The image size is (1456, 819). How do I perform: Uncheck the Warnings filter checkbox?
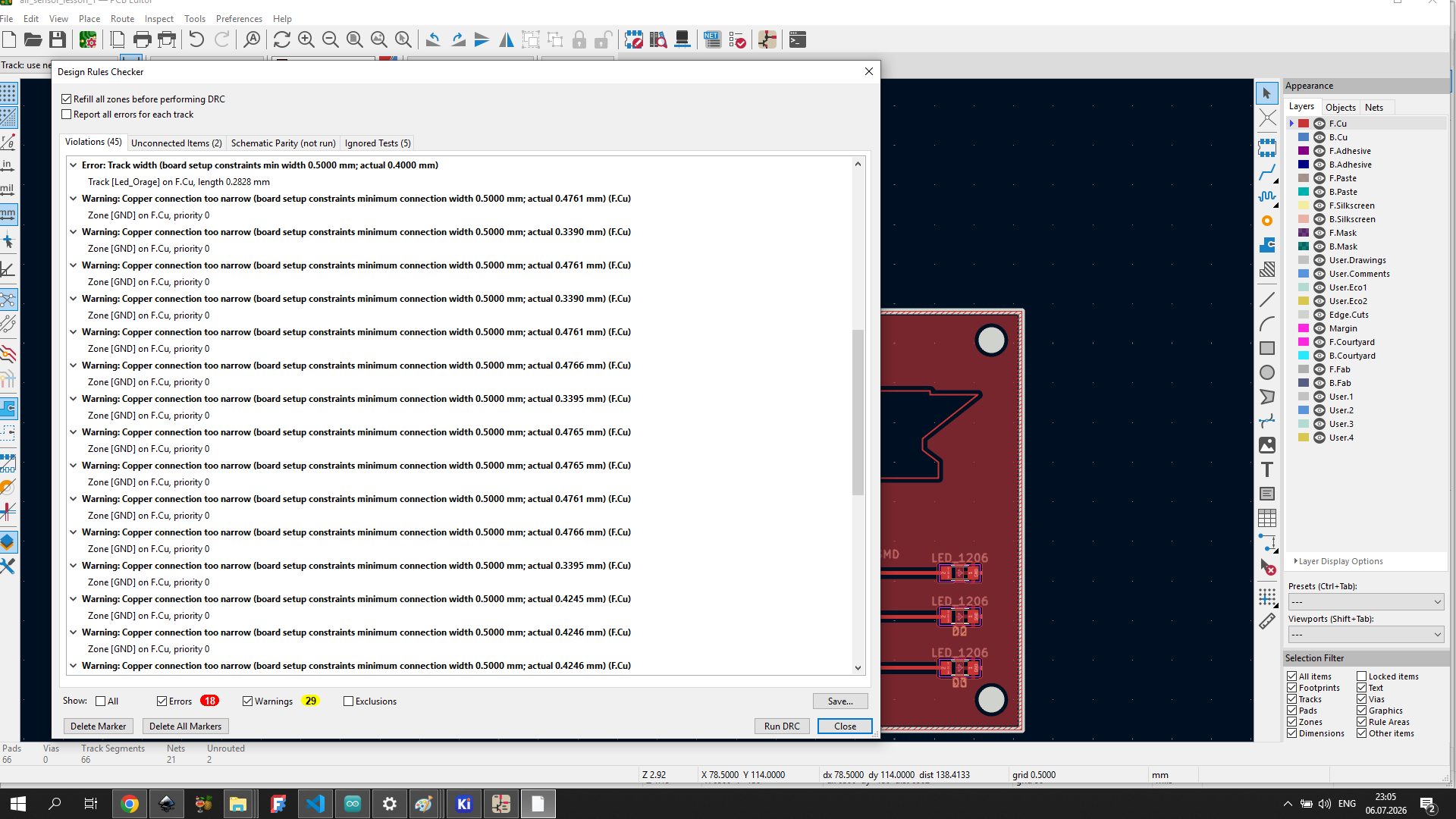click(247, 701)
